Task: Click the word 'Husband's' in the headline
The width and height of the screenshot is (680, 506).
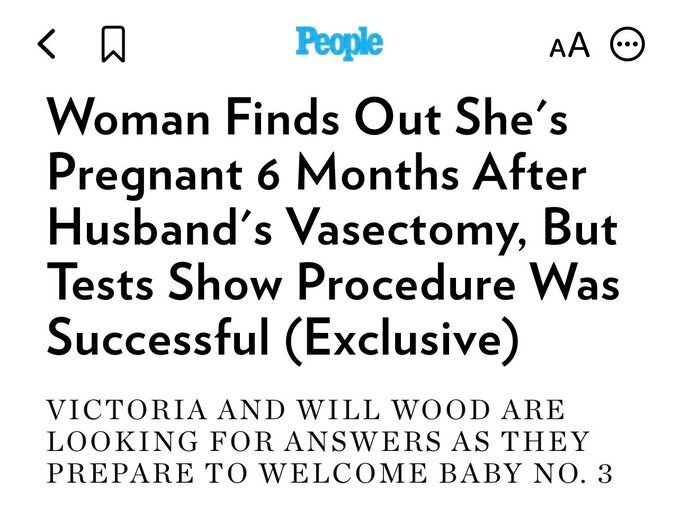Action: coord(161,228)
